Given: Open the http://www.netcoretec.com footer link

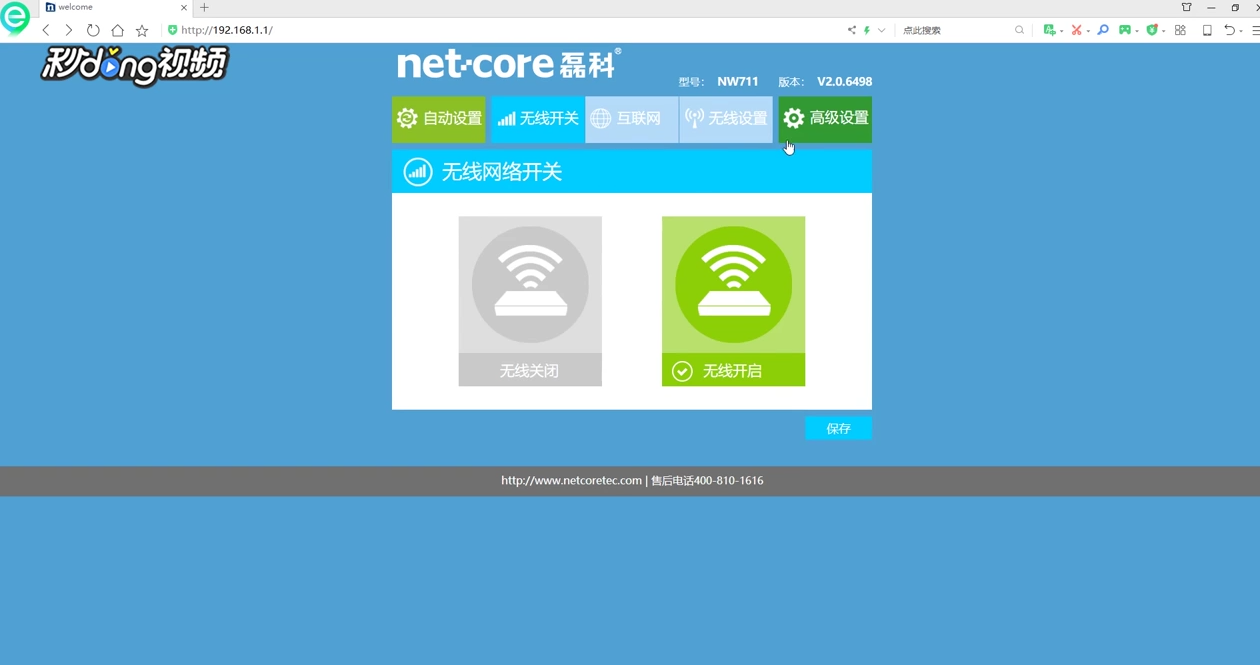Looking at the screenshot, I should (571, 481).
